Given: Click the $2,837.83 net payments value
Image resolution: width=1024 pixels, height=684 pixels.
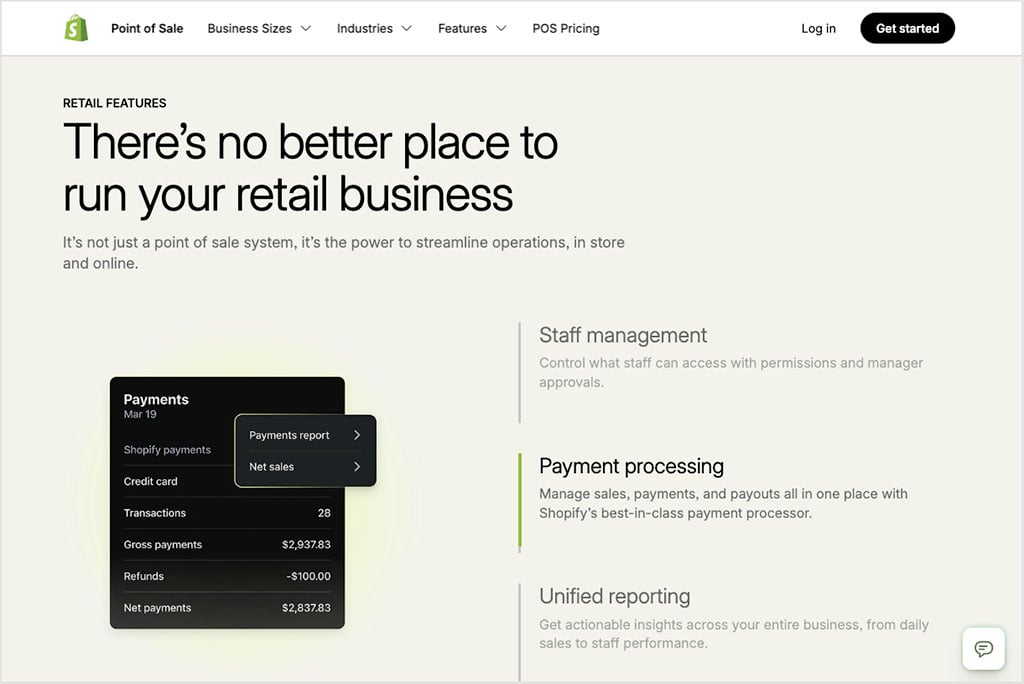Looking at the screenshot, I should 306,608.
